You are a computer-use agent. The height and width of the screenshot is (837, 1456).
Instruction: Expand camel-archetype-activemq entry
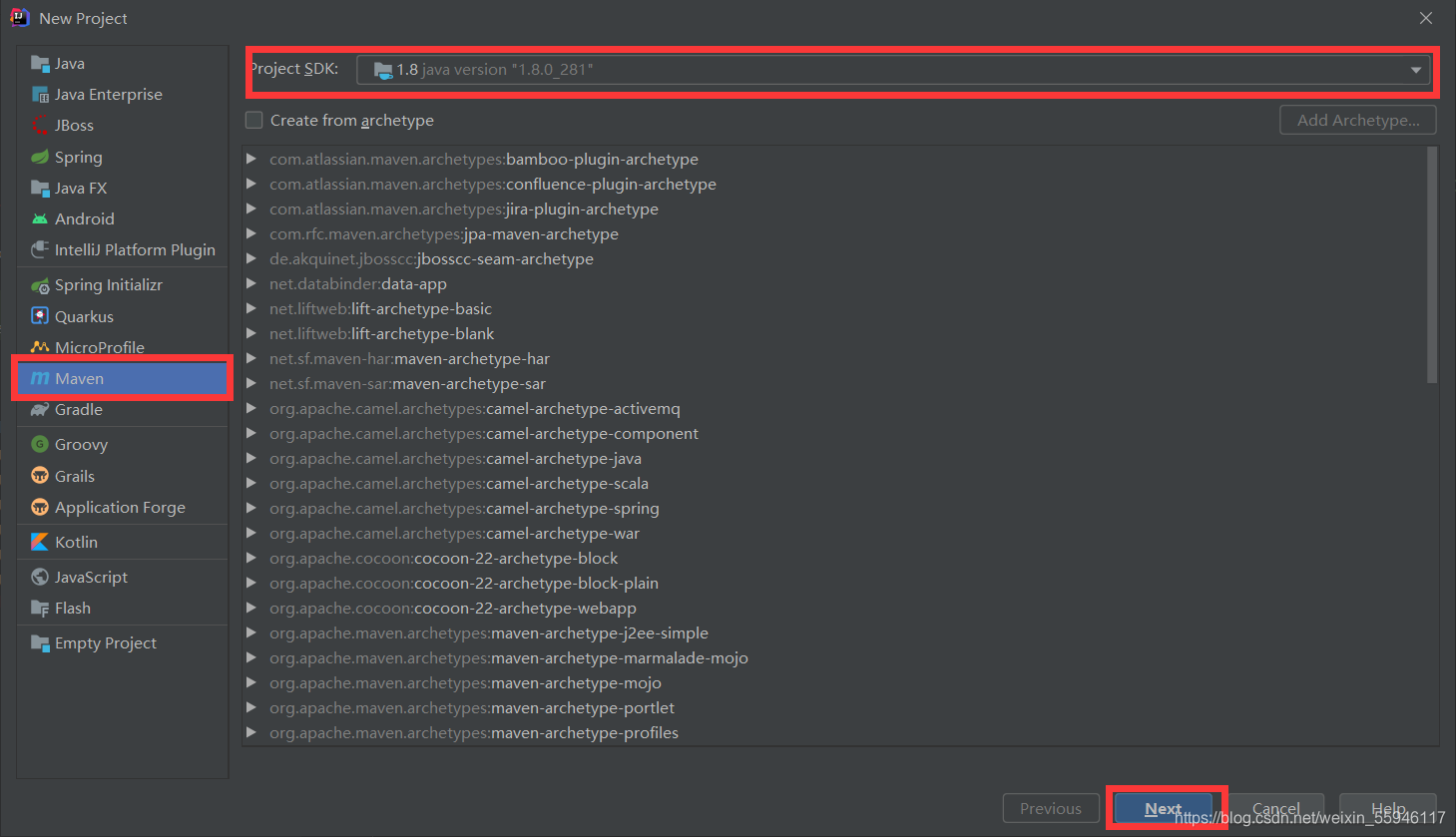coord(251,408)
